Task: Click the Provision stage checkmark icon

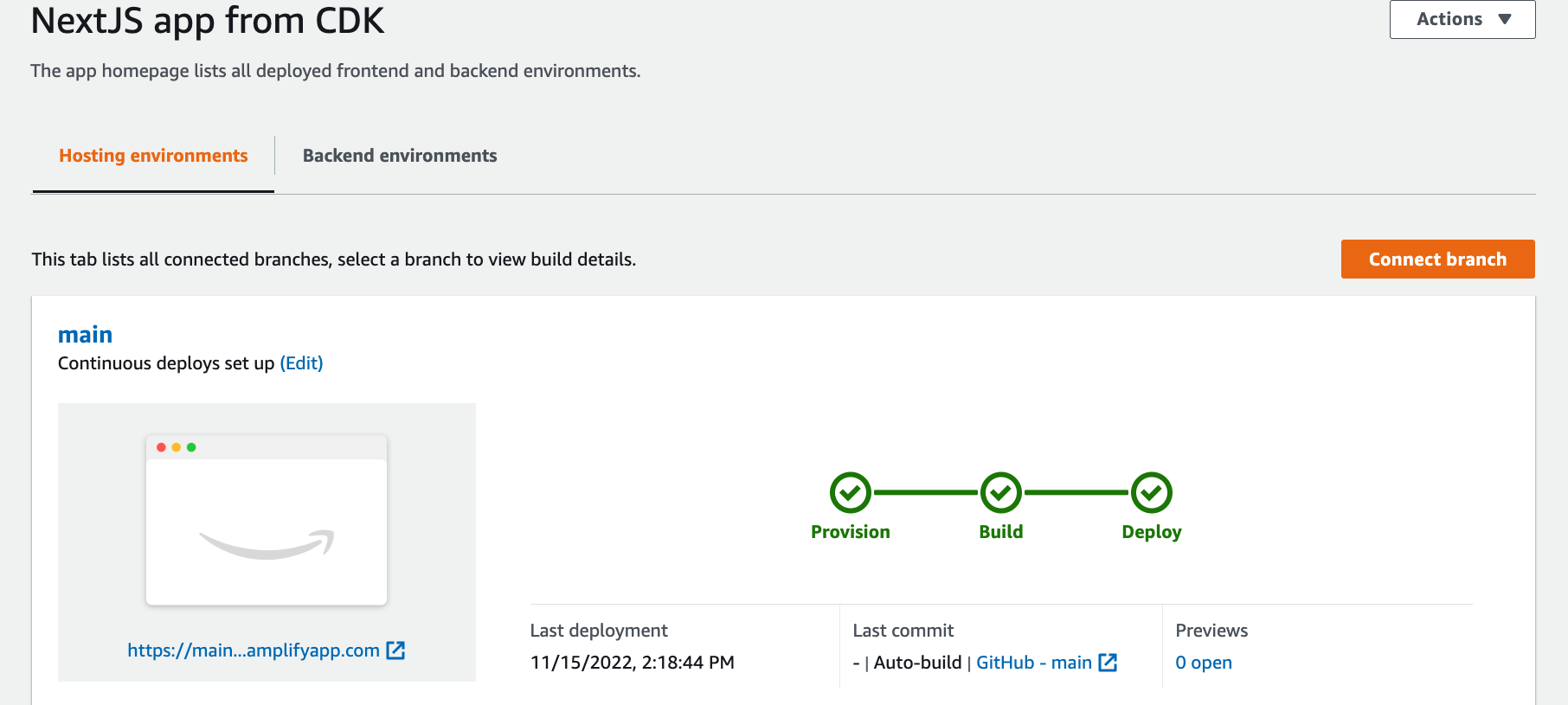Action: pos(851,493)
